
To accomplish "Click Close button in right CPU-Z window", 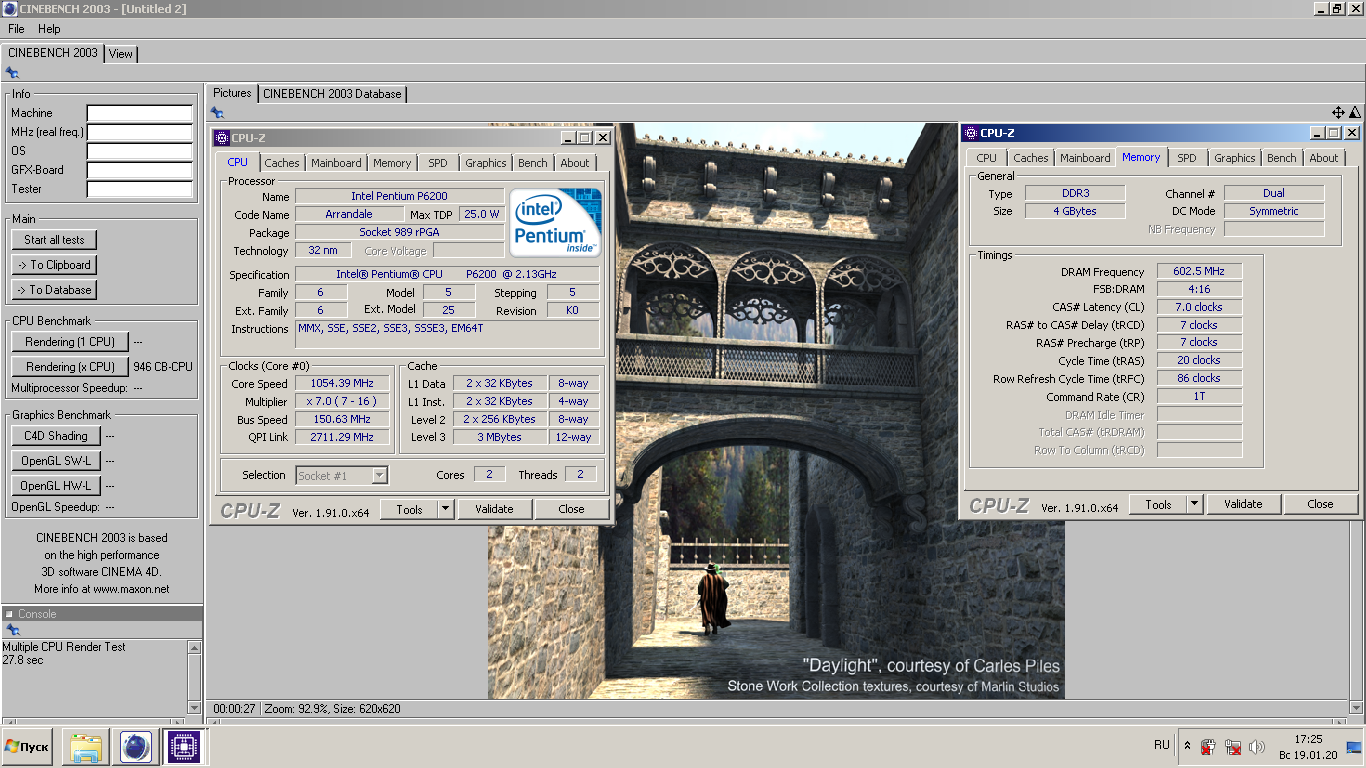I will (x=1321, y=504).
